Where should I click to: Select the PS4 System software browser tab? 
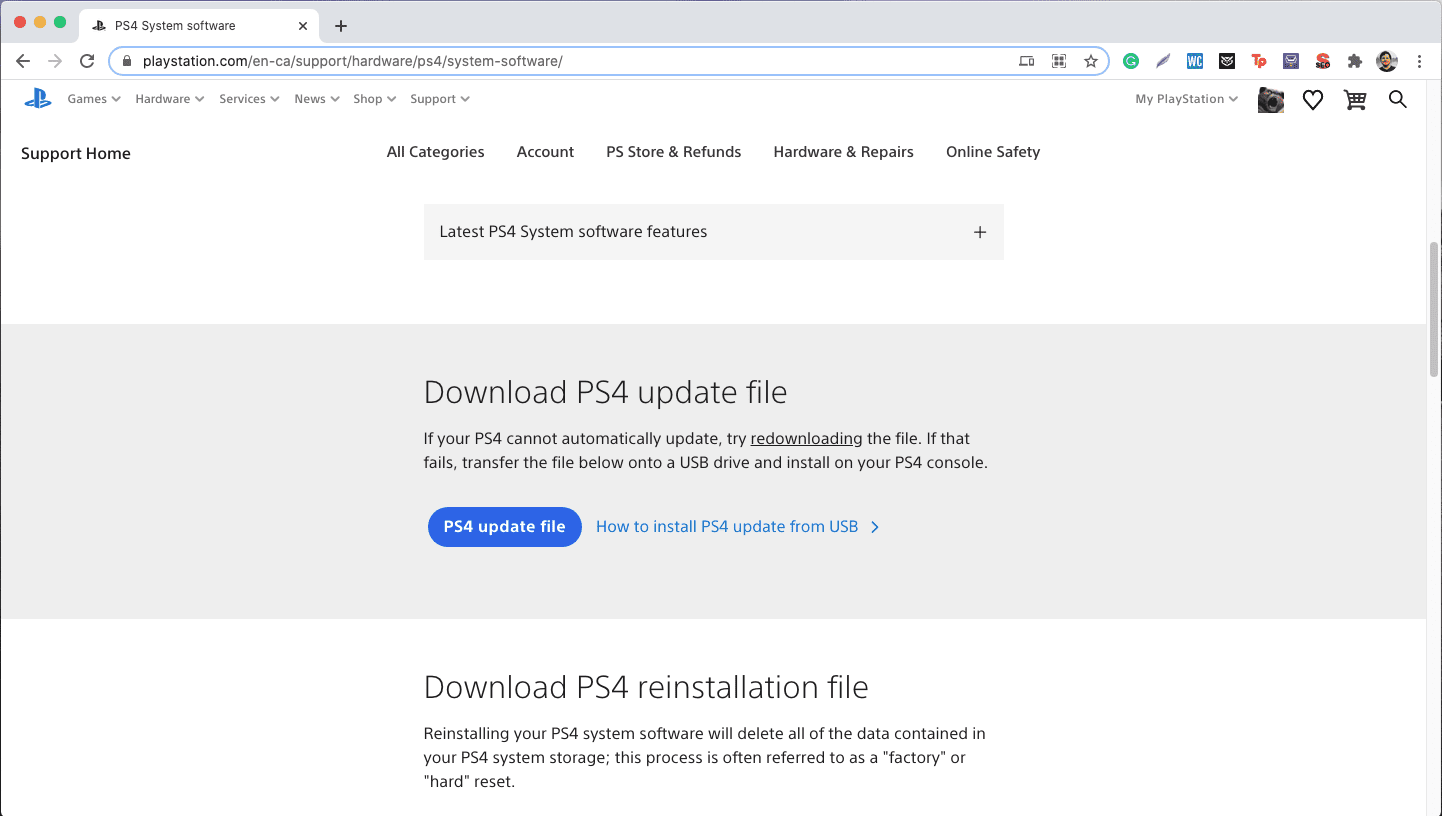[197, 26]
